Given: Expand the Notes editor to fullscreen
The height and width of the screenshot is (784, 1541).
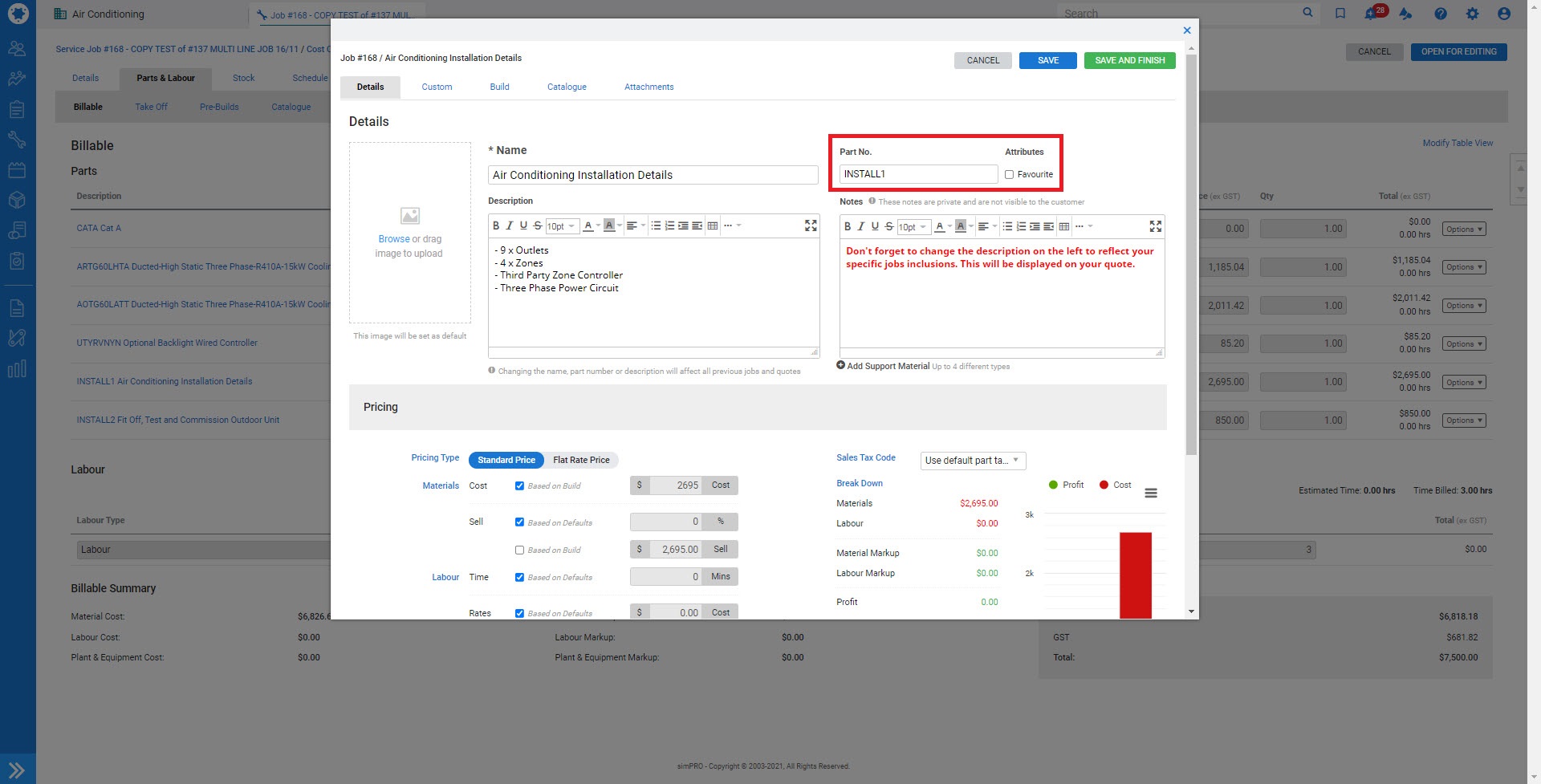Looking at the screenshot, I should pos(1155,227).
